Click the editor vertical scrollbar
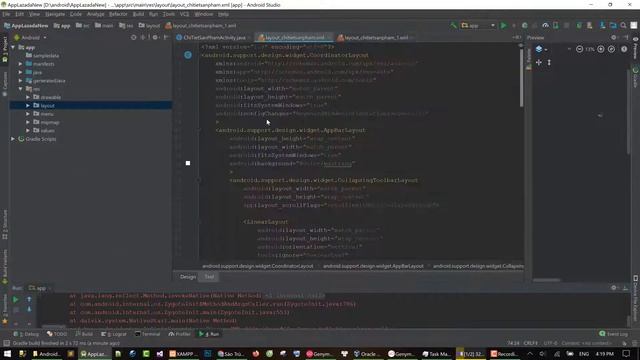Image resolution: width=640 pixels, height=360 pixels. point(521,78)
